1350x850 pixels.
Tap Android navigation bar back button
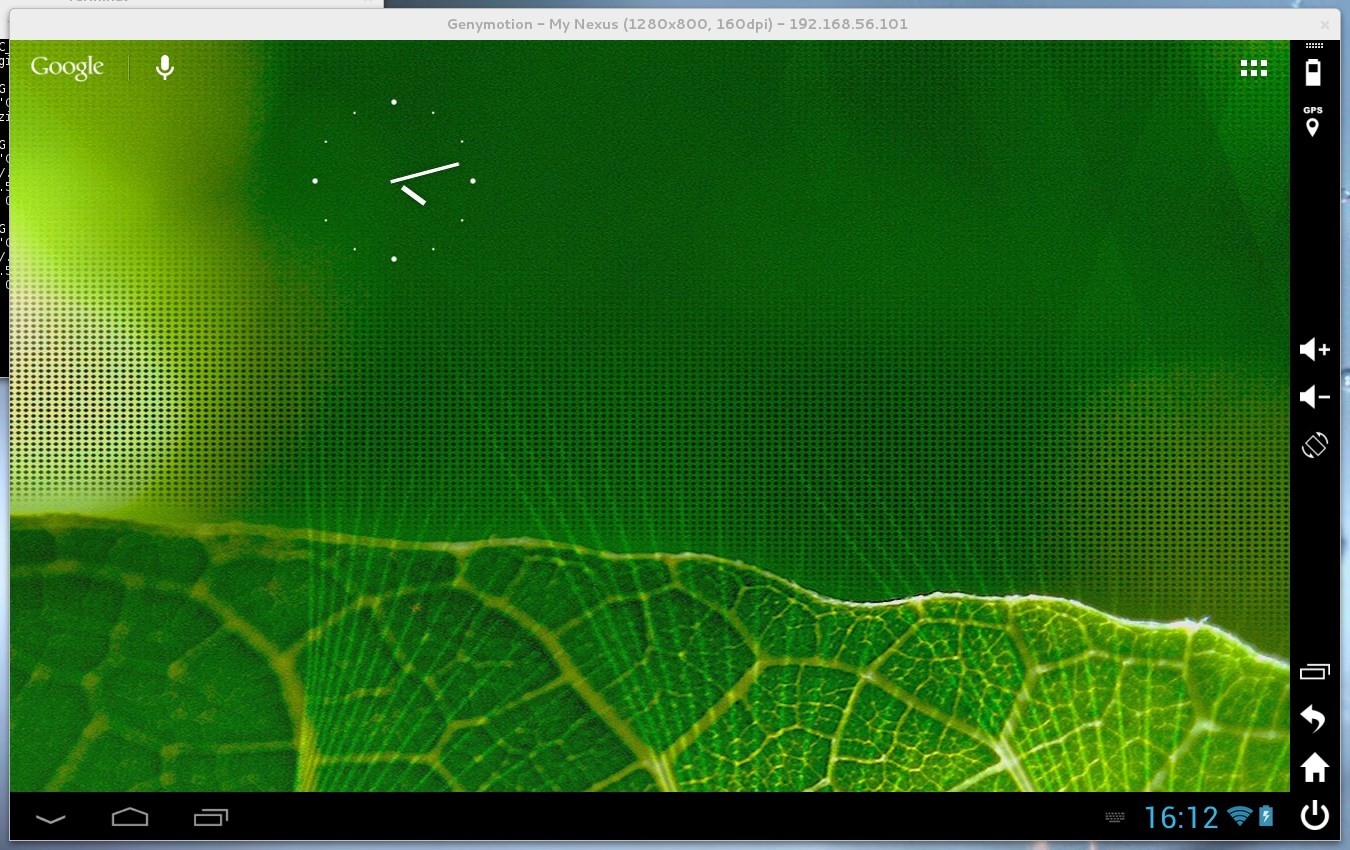51,818
